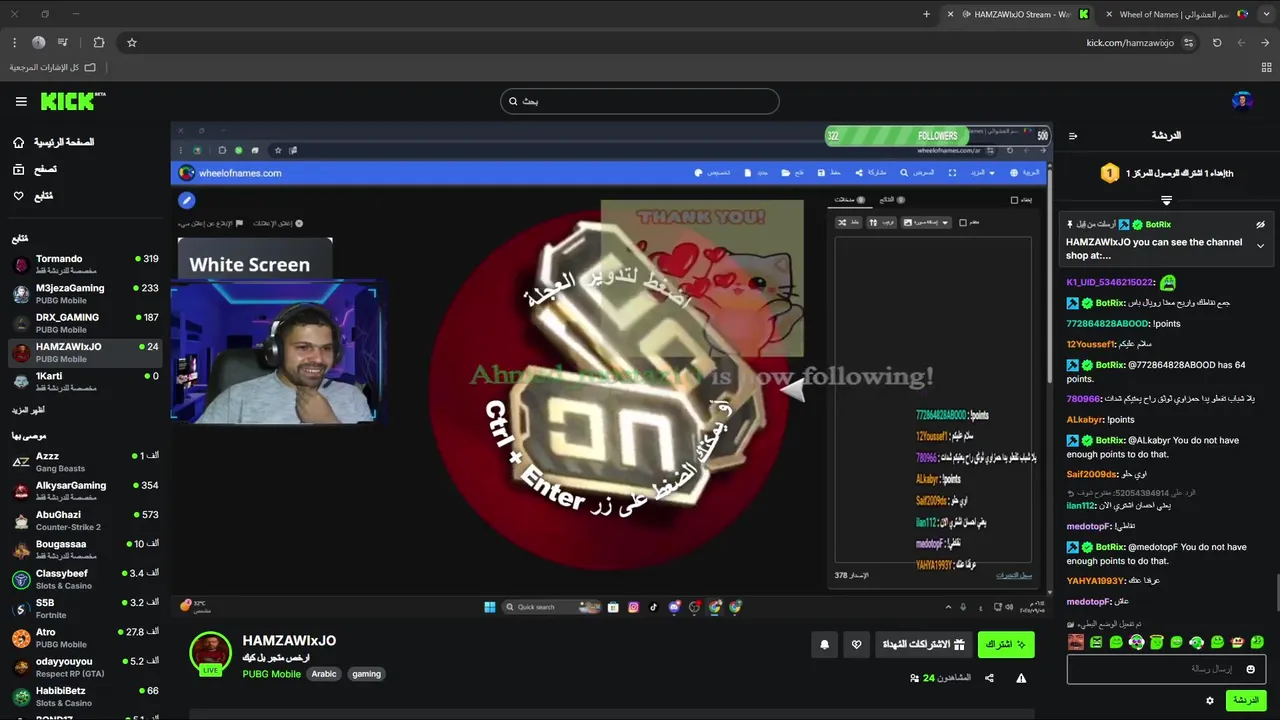Click the green subscribe button under the stream
Screen dimensions: 1280x720
[1006, 645]
